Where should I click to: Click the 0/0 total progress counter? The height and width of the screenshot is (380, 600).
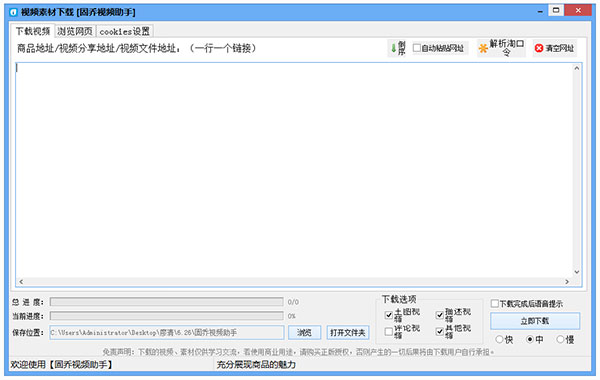point(293,302)
